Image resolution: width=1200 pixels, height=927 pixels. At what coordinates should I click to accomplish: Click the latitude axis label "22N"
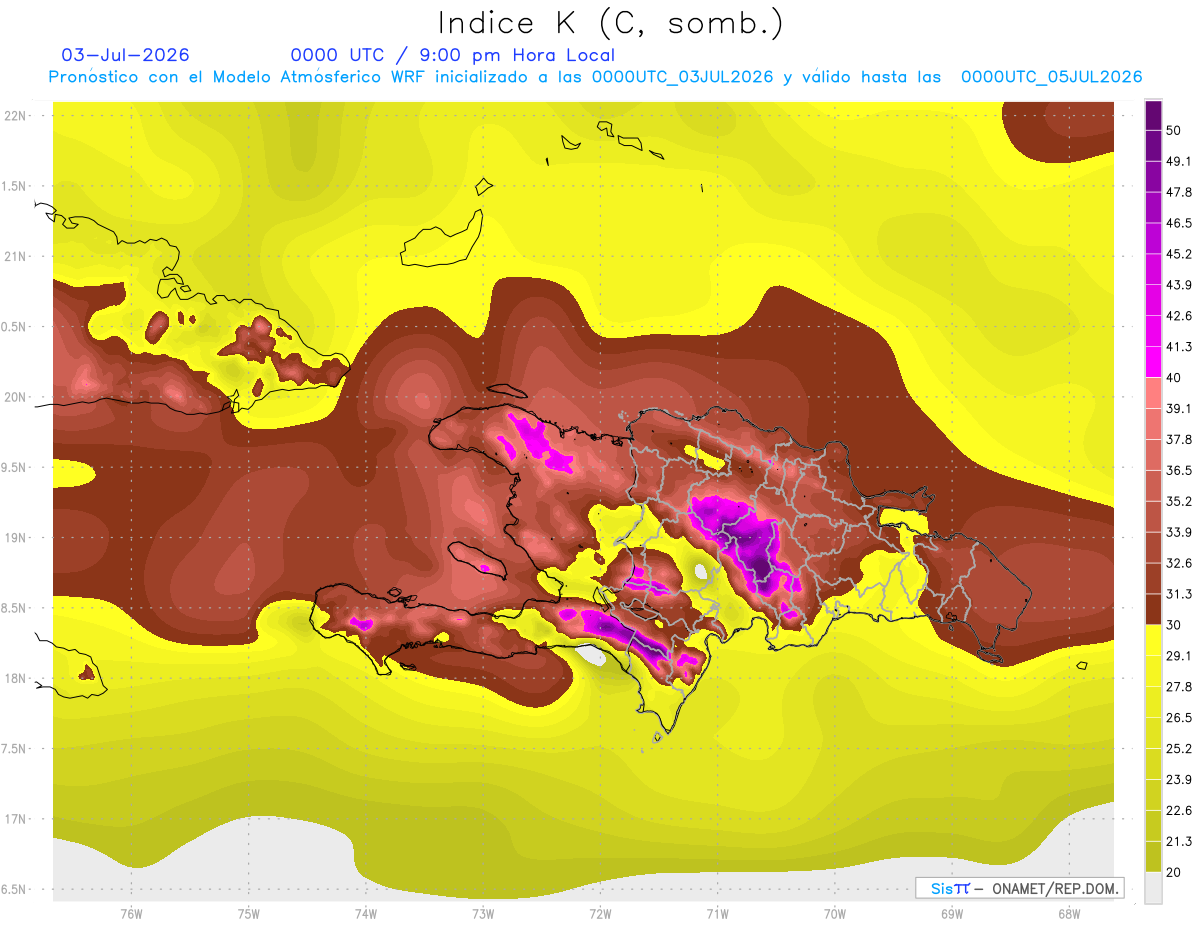(x=16, y=115)
